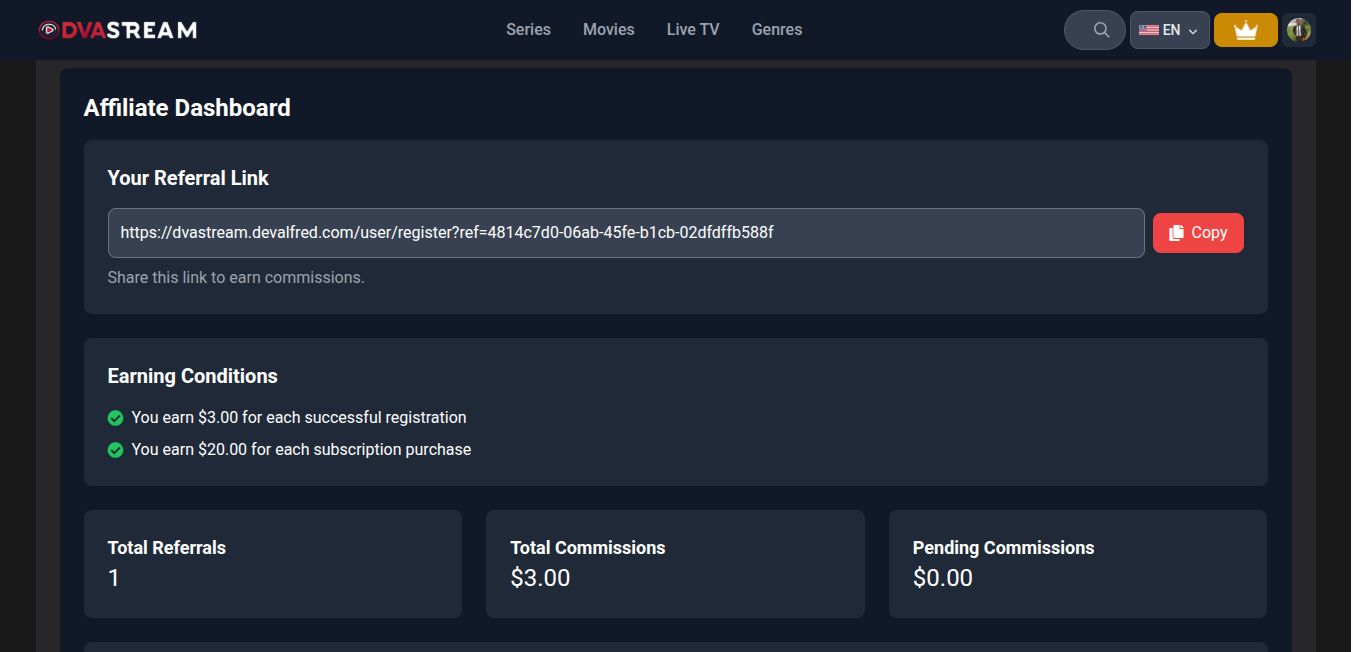
Task: Click green check beside $3.00 registration condition
Action: click(115, 418)
